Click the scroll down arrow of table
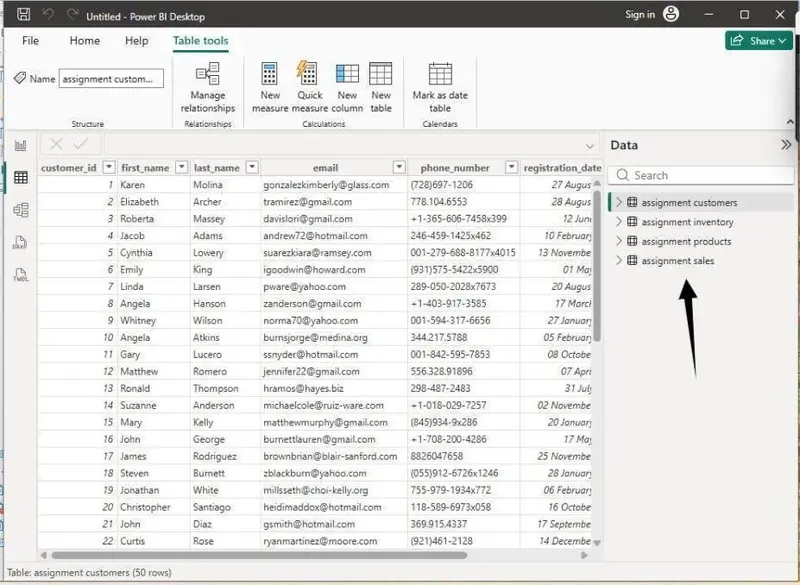The height and width of the screenshot is (585, 800). 597,543
